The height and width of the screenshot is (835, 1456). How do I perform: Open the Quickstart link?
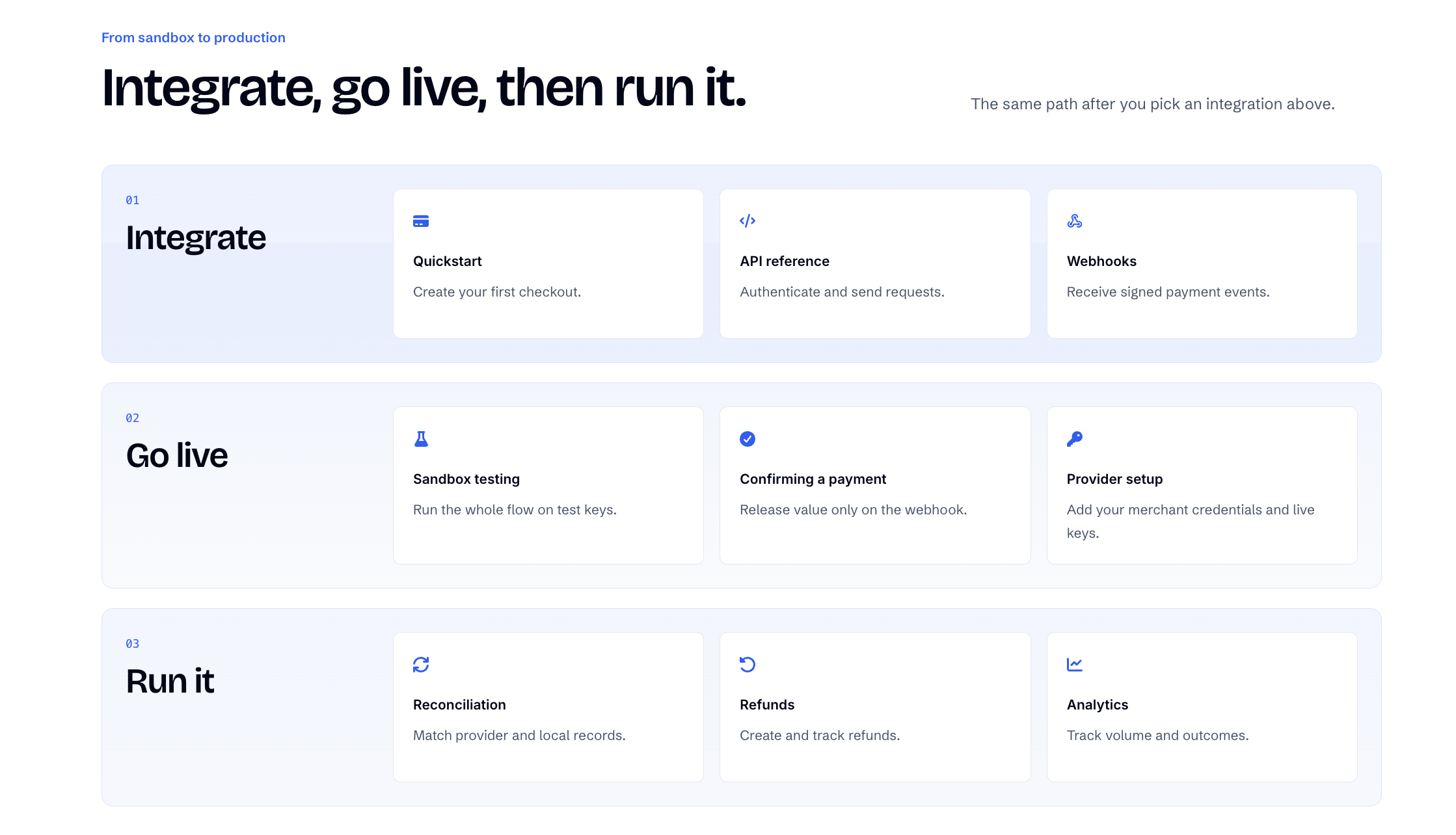448,261
